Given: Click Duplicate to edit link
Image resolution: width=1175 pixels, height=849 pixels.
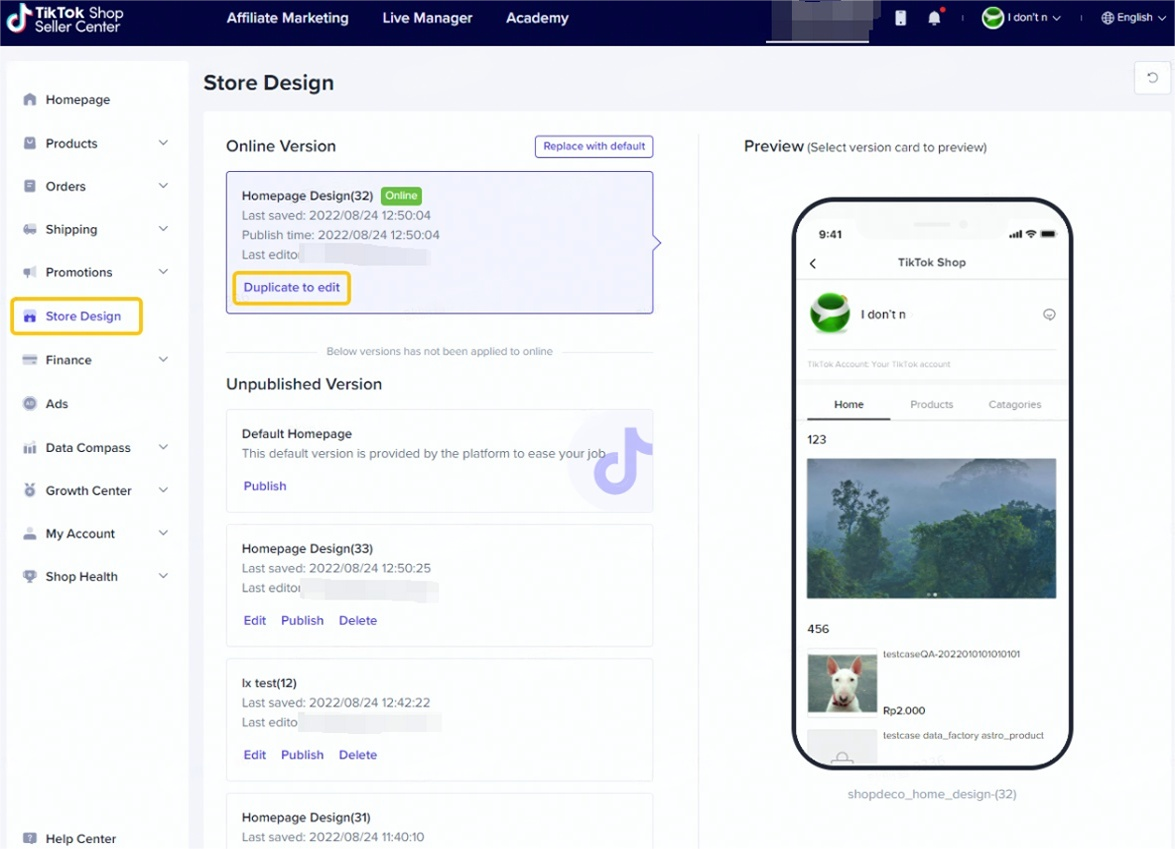Looking at the screenshot, I should click(291, 287).
